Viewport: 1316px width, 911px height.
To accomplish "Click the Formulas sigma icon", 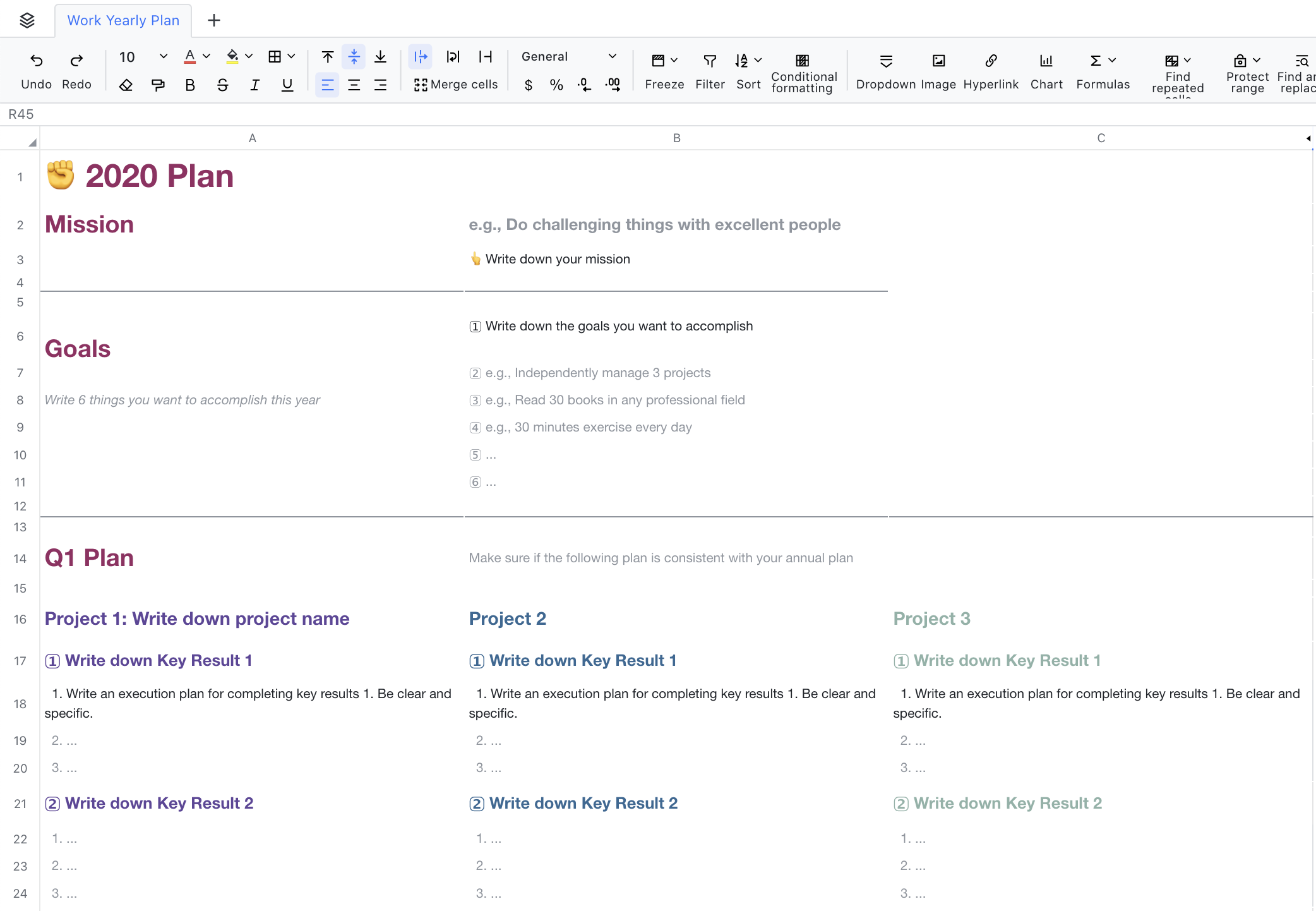I will point(1096,61).
